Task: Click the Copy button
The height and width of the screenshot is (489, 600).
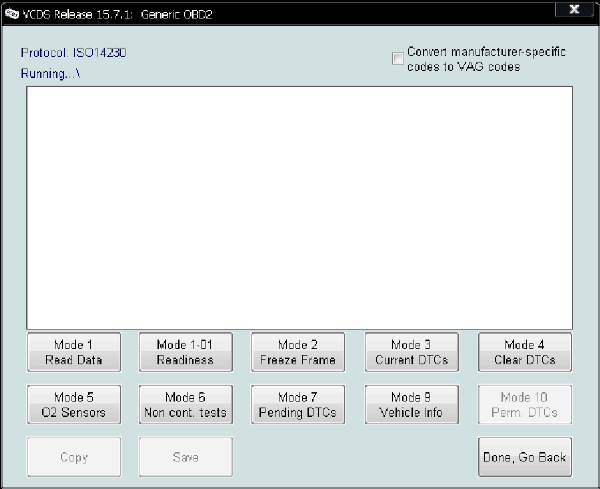Action: click(x=74, y=457)
